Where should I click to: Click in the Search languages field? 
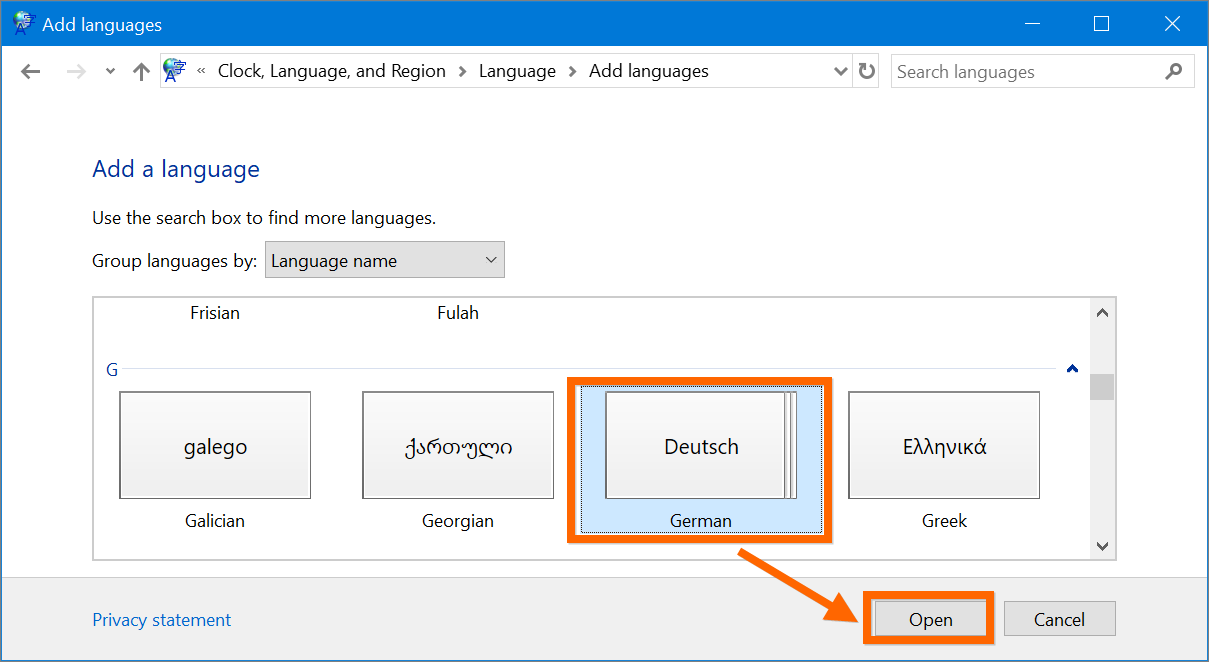pos(1025,72)
